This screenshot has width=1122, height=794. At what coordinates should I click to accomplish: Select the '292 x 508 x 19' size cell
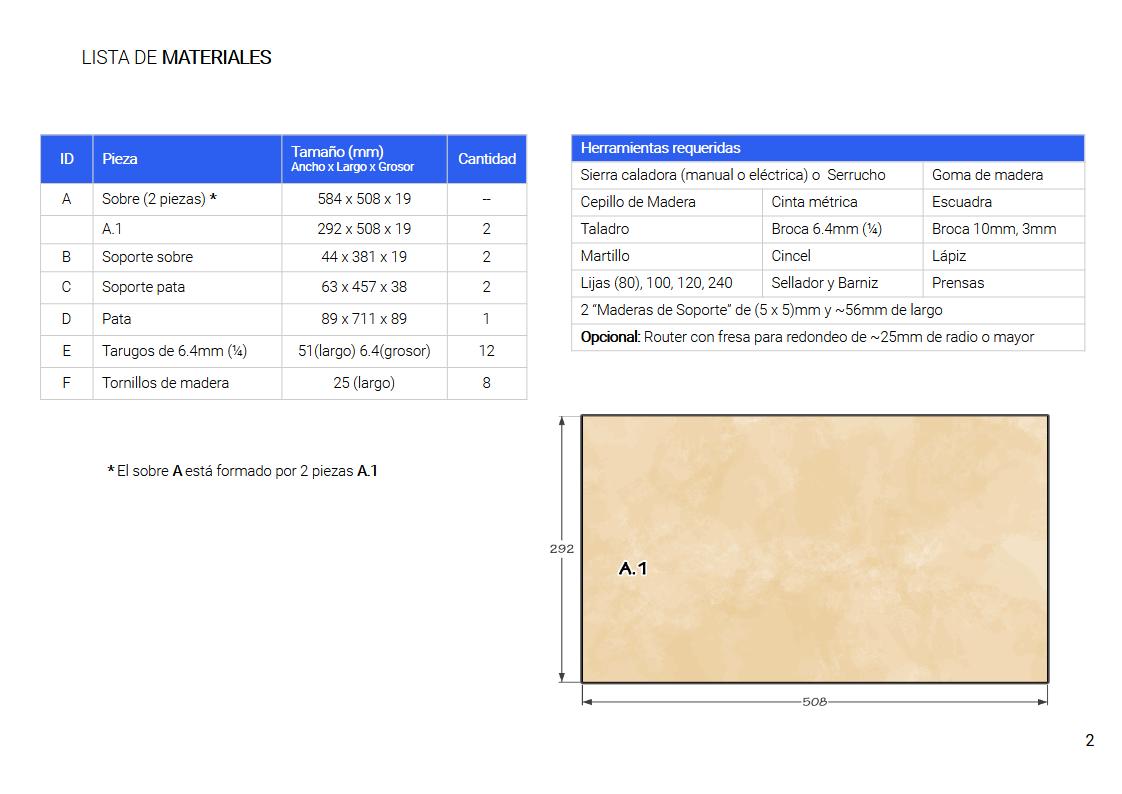tap(364, 229)
